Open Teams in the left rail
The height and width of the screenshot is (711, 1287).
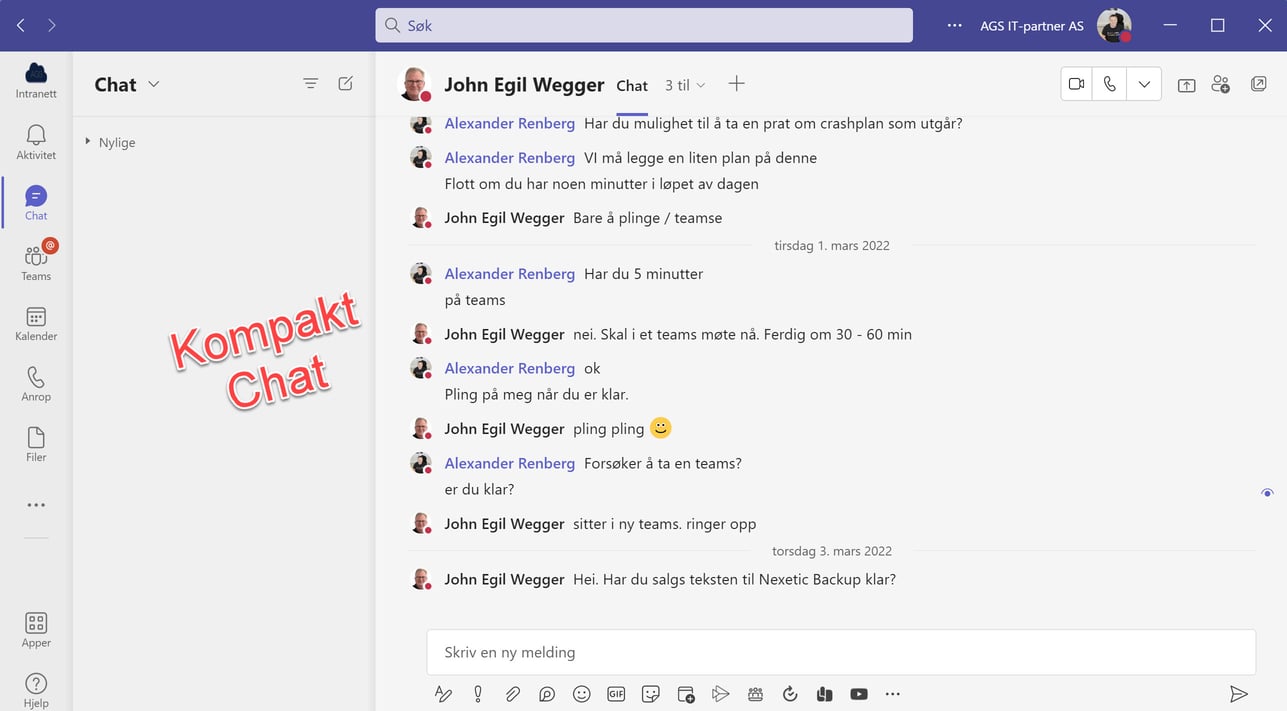[x=36, y=263]
